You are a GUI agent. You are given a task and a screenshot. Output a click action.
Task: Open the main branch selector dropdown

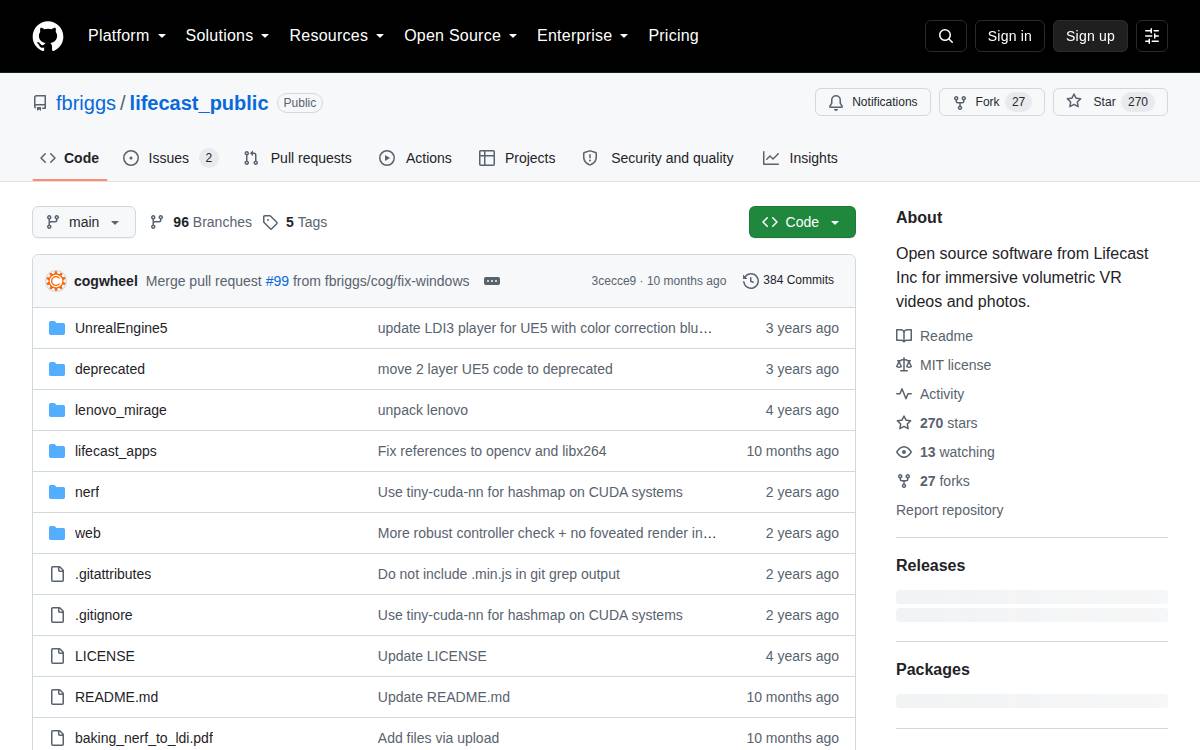[84, 222]
